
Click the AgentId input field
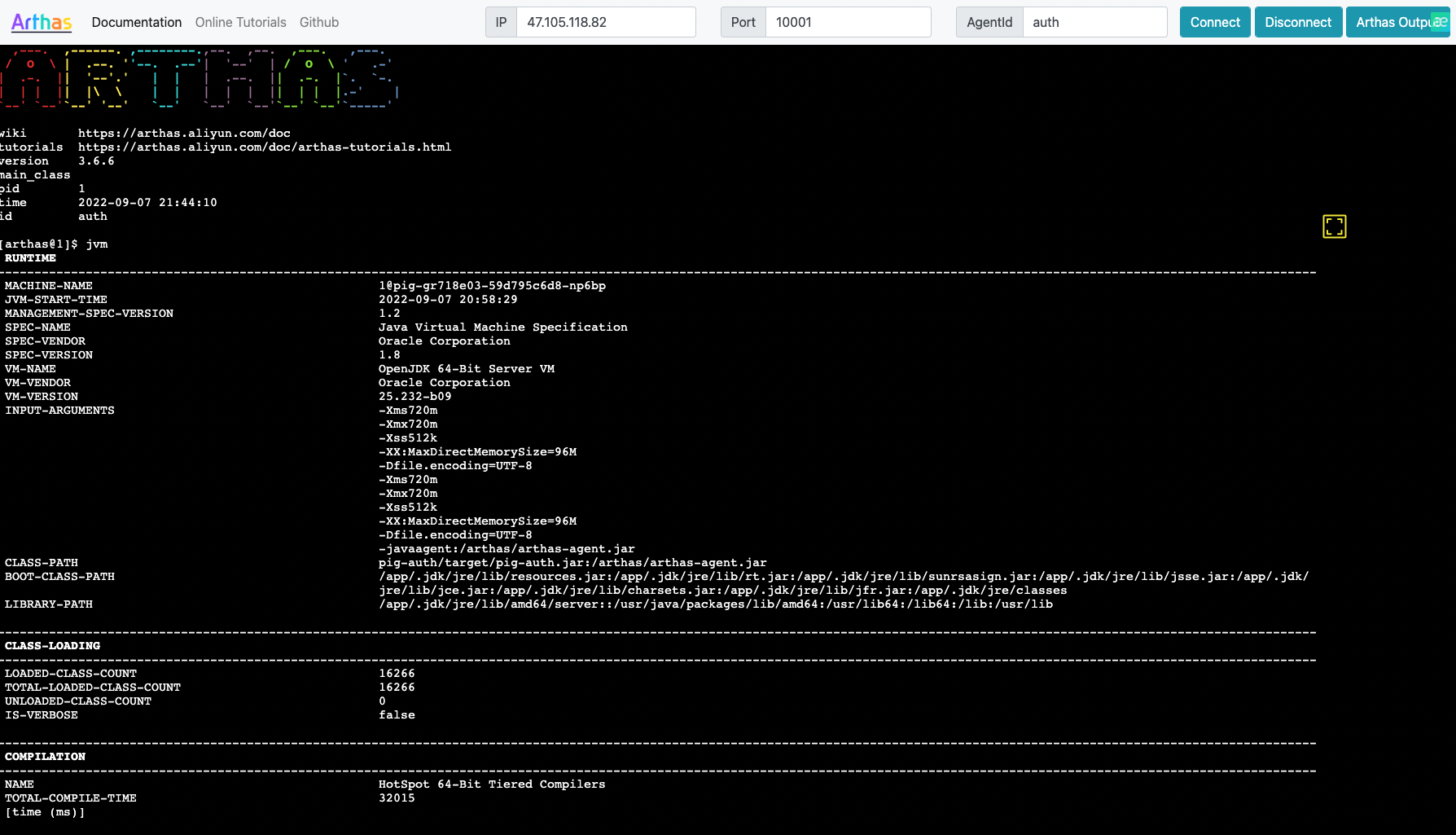1094,22
